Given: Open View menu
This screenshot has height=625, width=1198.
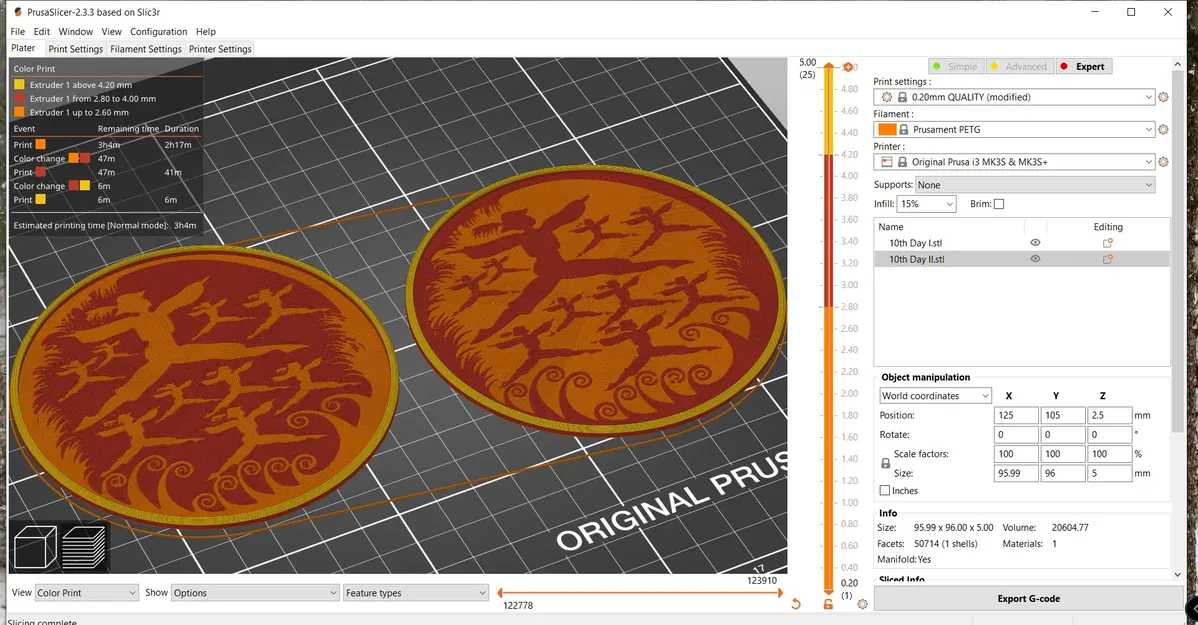Looking at the screenshot, I should click(x=112, y=31).
